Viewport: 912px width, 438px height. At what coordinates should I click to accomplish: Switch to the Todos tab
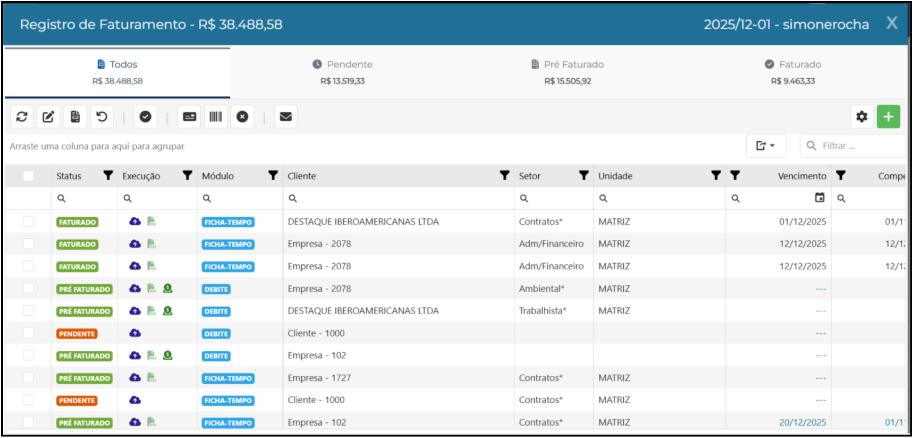[117, 72]
